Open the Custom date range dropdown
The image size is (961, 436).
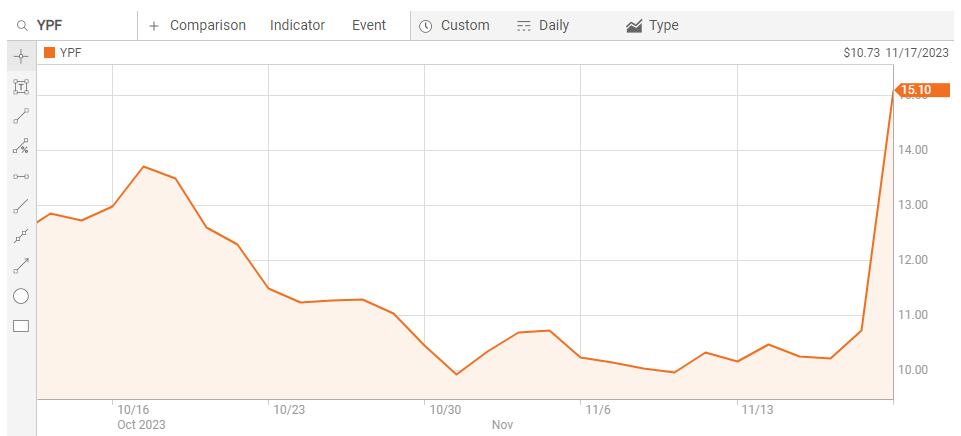pos(454,26)
